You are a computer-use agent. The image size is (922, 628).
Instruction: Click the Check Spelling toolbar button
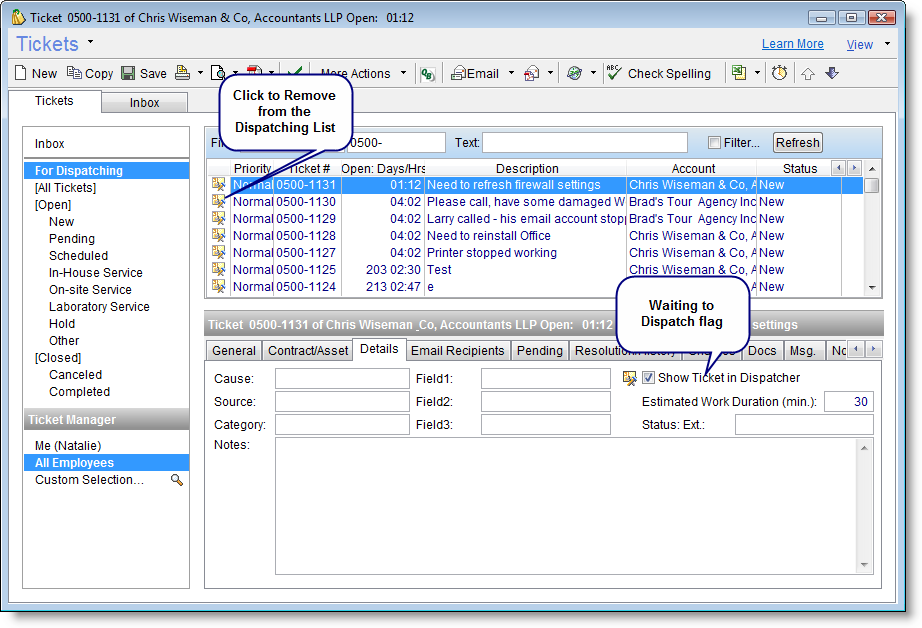click(x=659, y=73)
